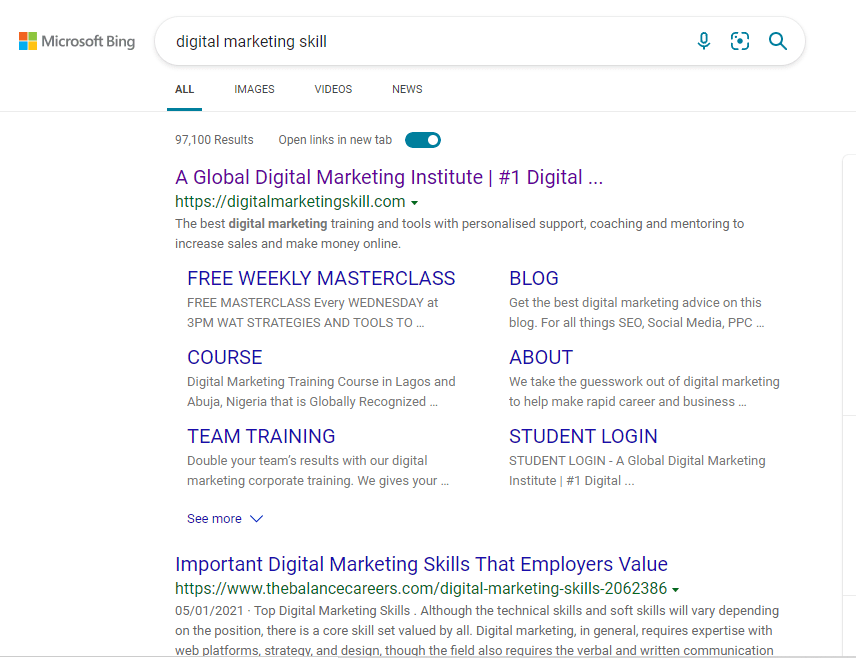Click the Microsoft Bing logo
The image size is (856, 658).
[x=77, y=42]
